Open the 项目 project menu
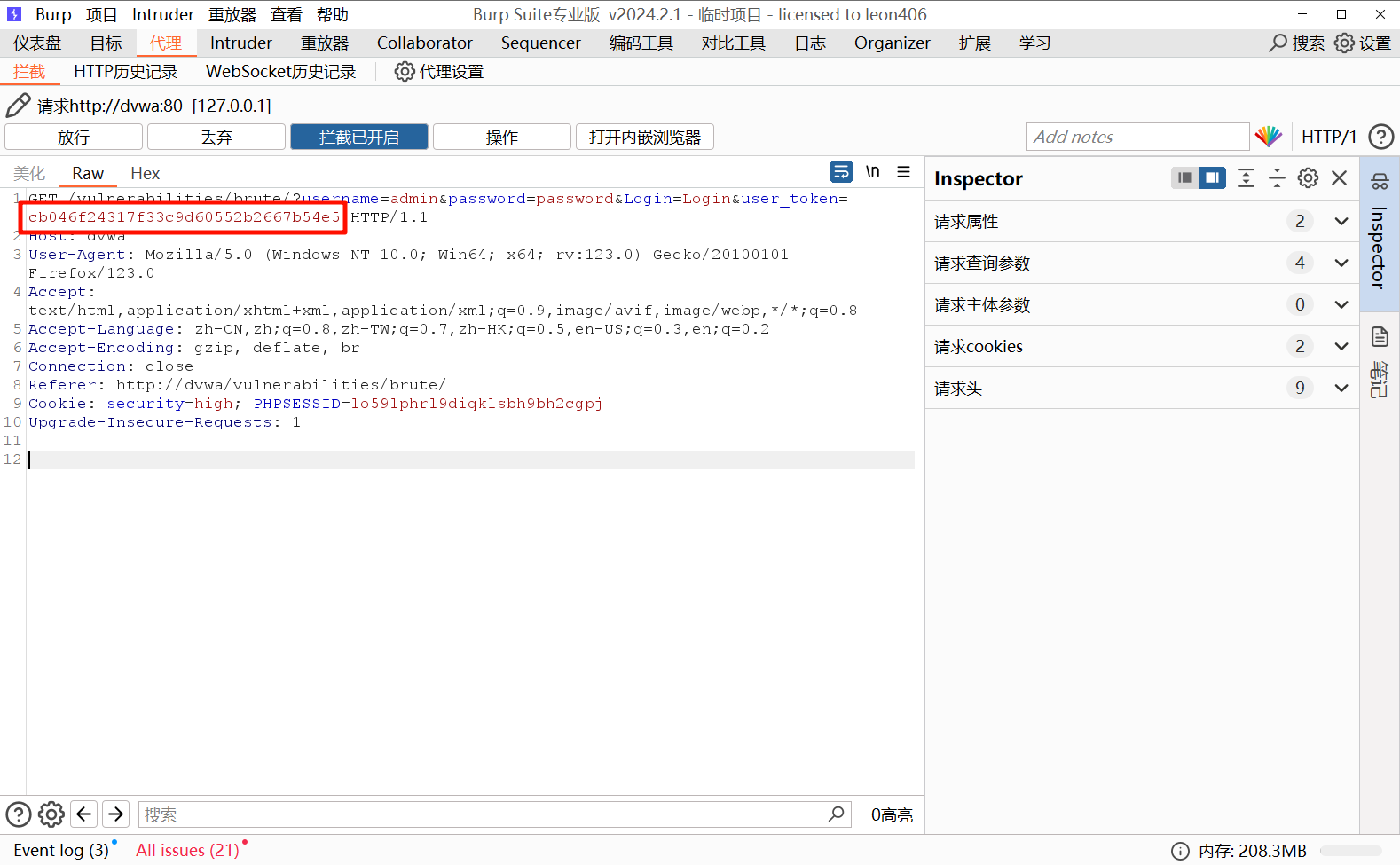 [102, 14]
